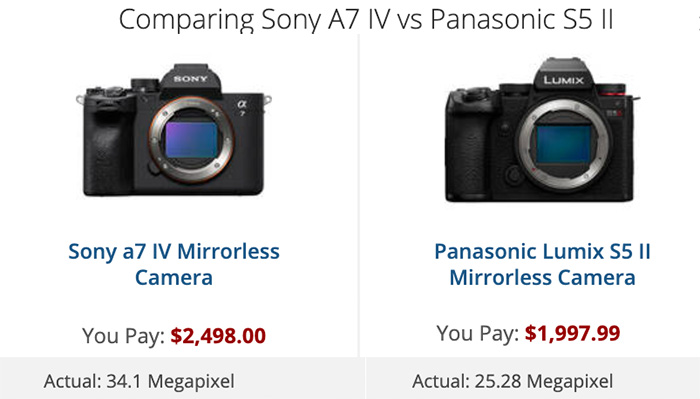
Task: Click the vertical divider between camera columns
Action: (x=358, y=196)
